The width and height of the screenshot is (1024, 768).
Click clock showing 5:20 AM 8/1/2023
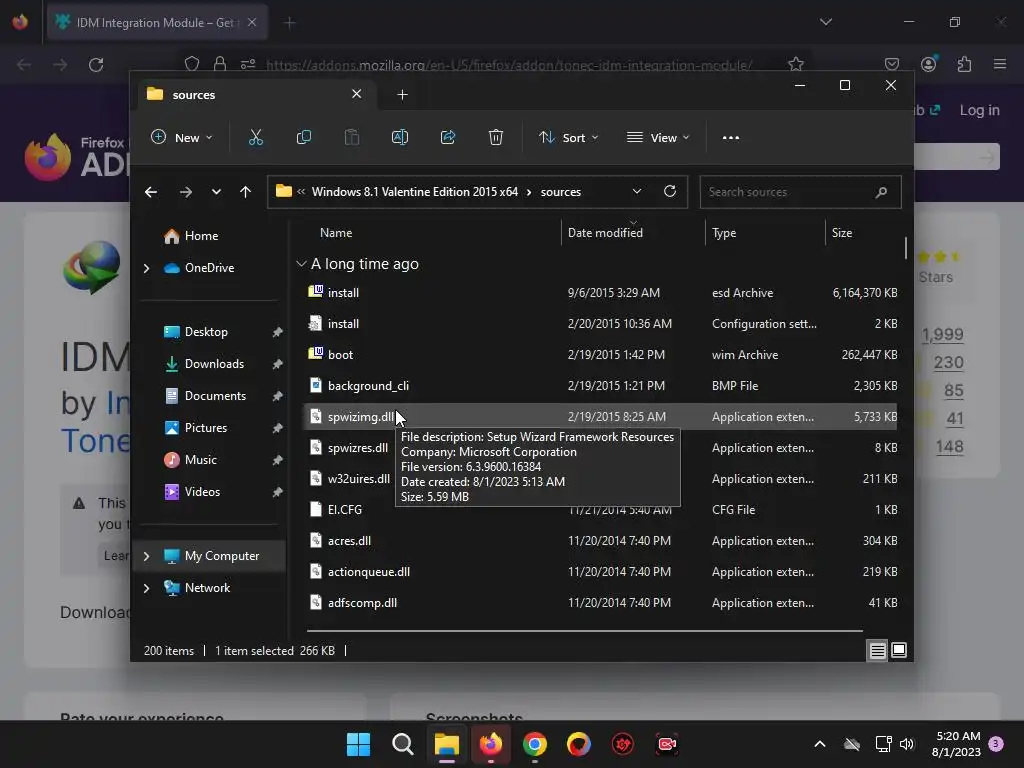(957, 744)
